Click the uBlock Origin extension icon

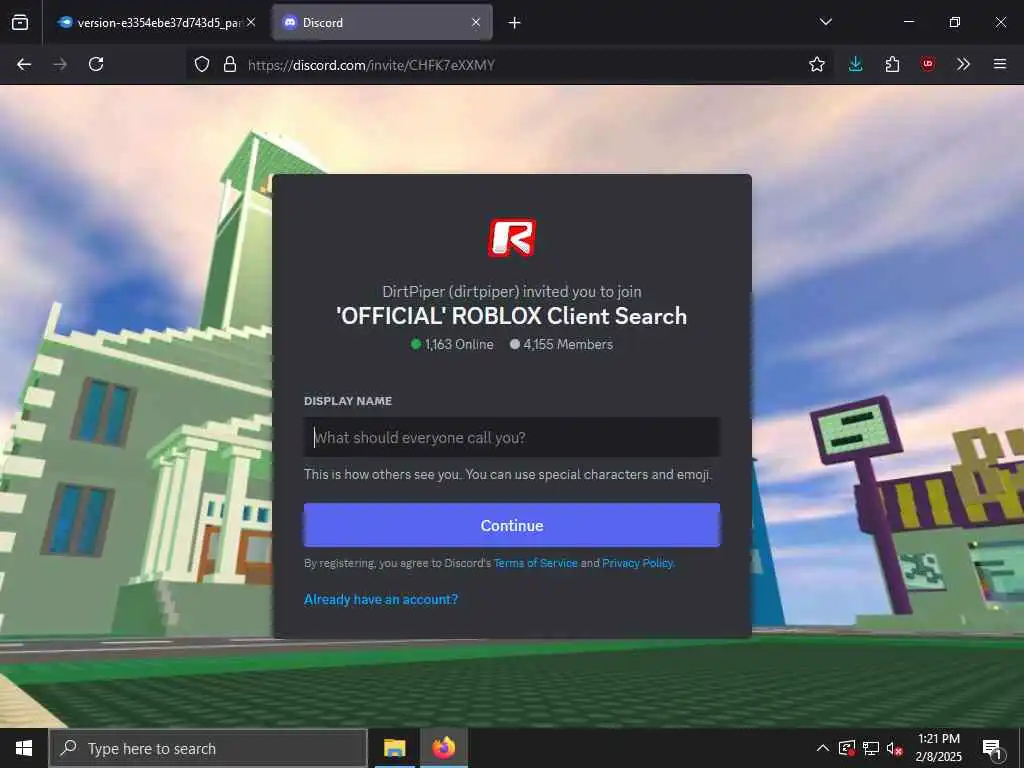click(x=928, y=64)
